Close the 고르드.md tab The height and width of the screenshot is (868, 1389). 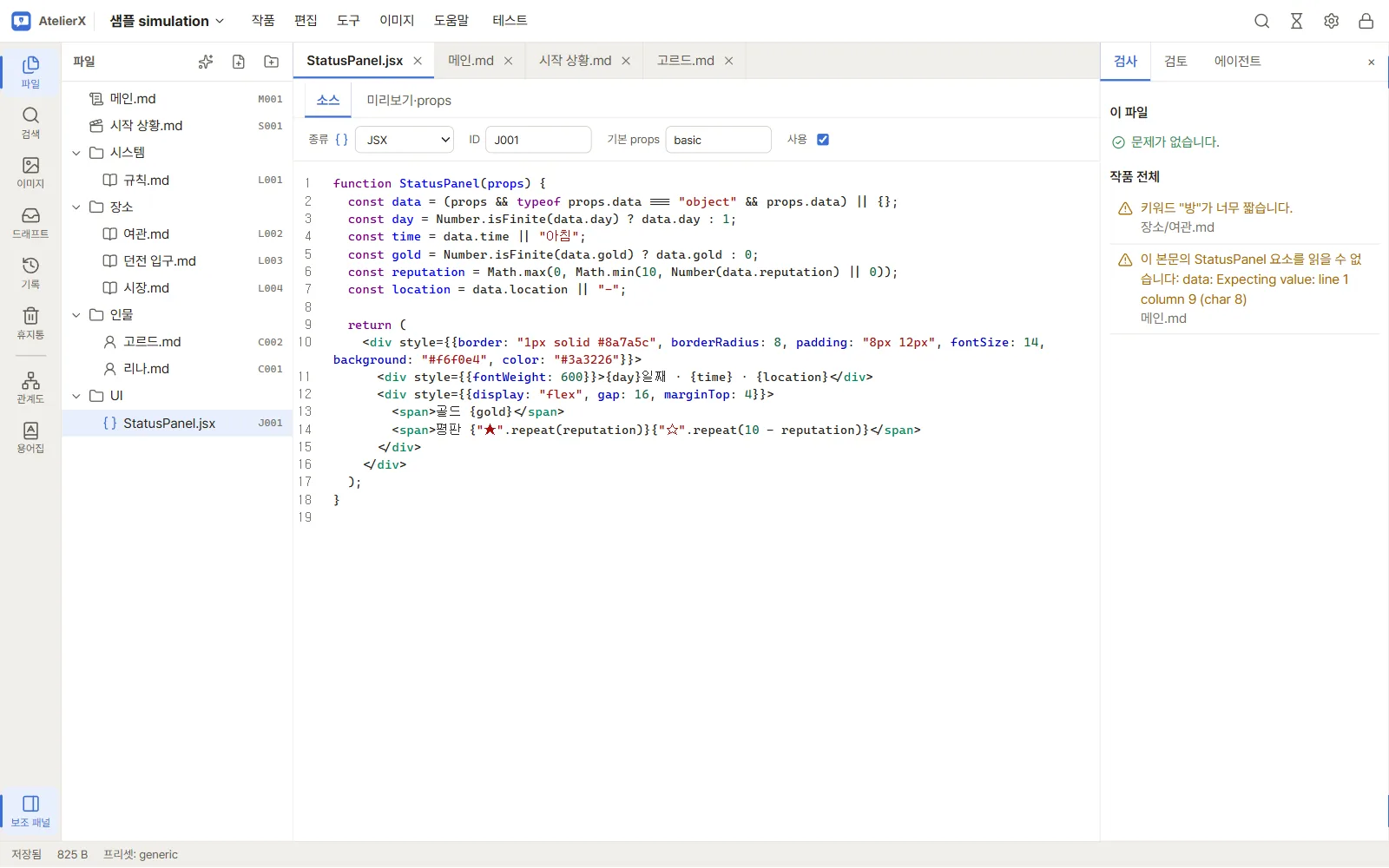(729, 61)
